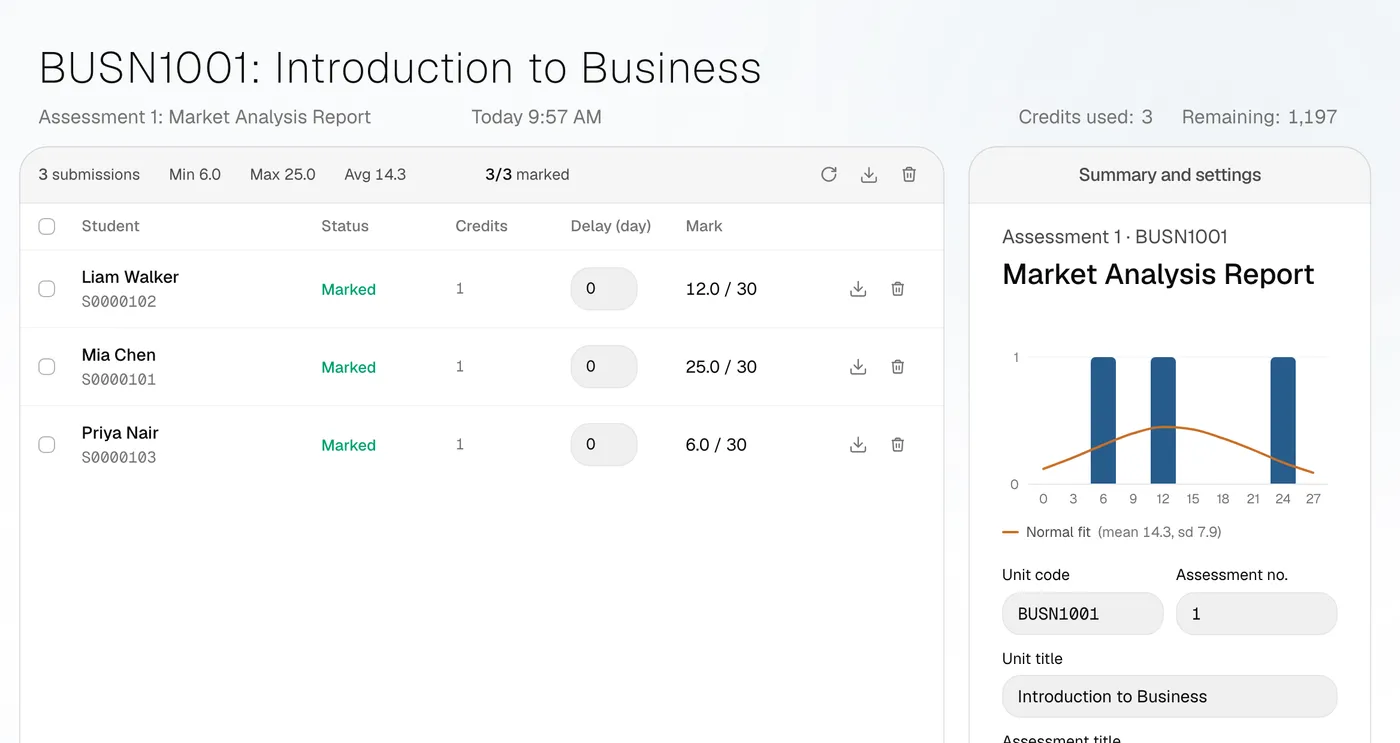
Task: Focus the Assessment no. field
Action: pos(1256,614)
